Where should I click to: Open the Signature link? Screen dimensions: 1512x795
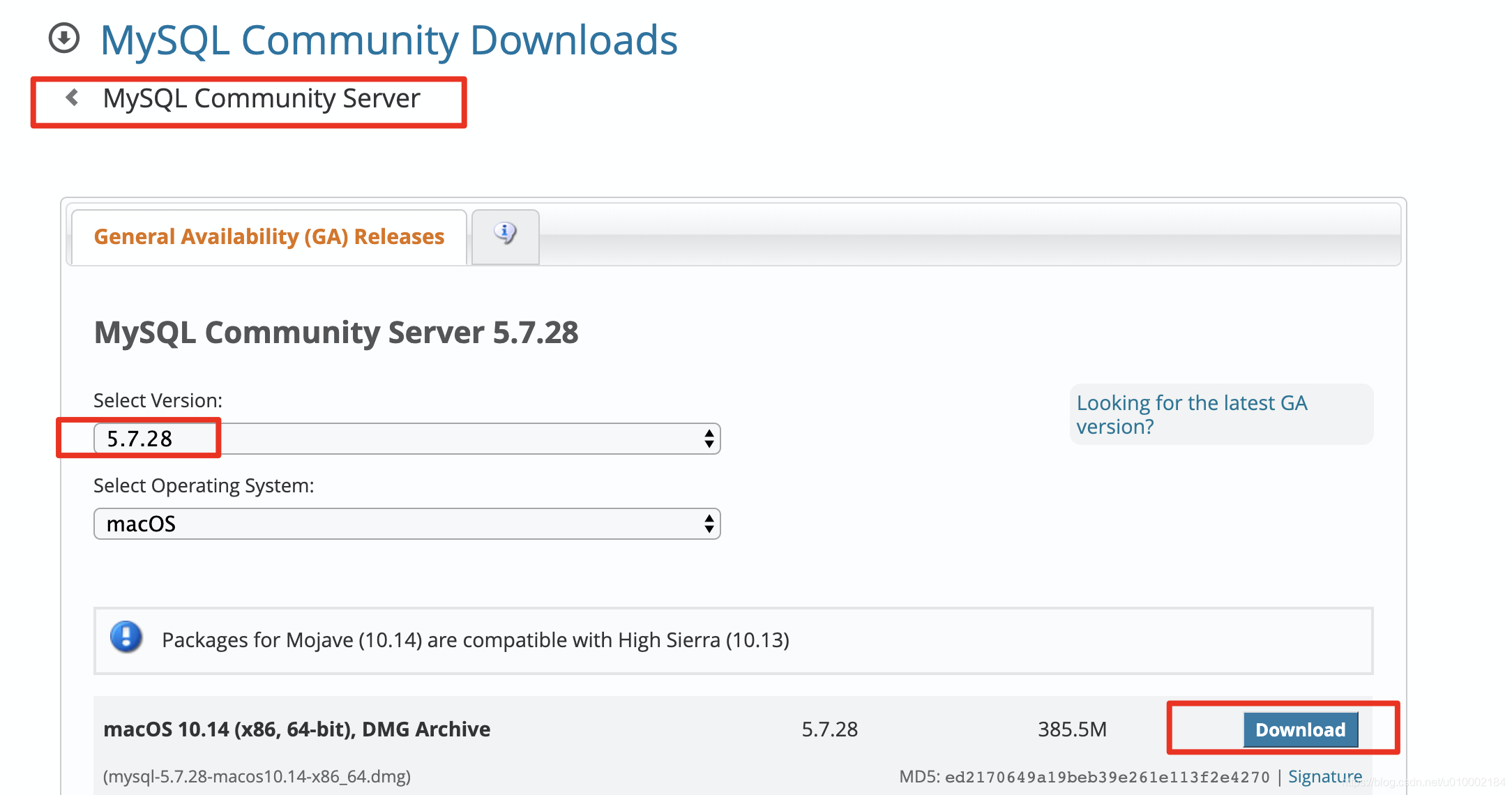click(x=1324, y=776)
